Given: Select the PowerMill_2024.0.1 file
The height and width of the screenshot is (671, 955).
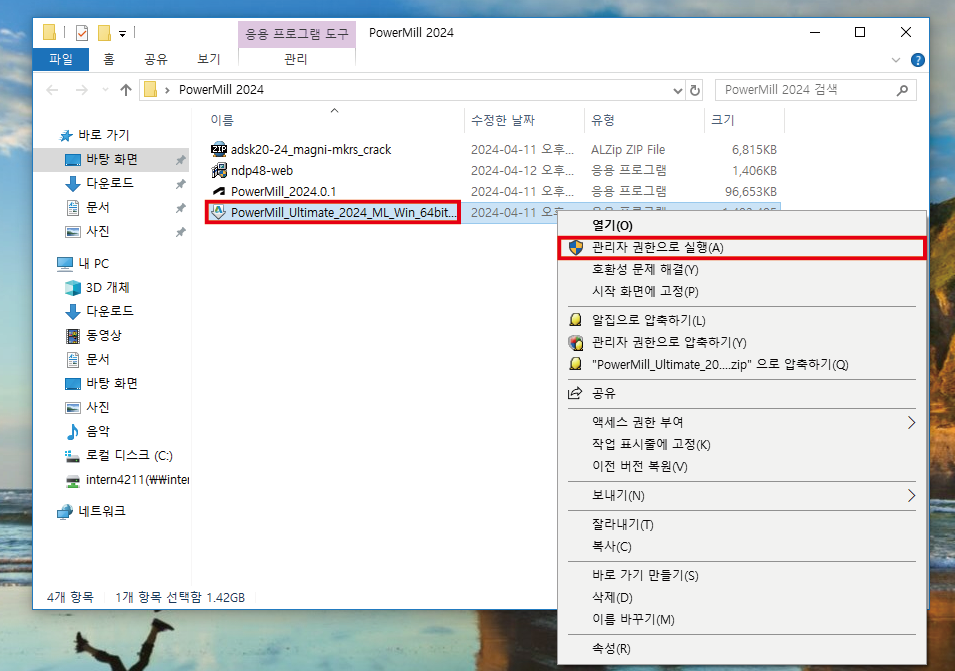Looking at the screenshot, I should 283,192.
